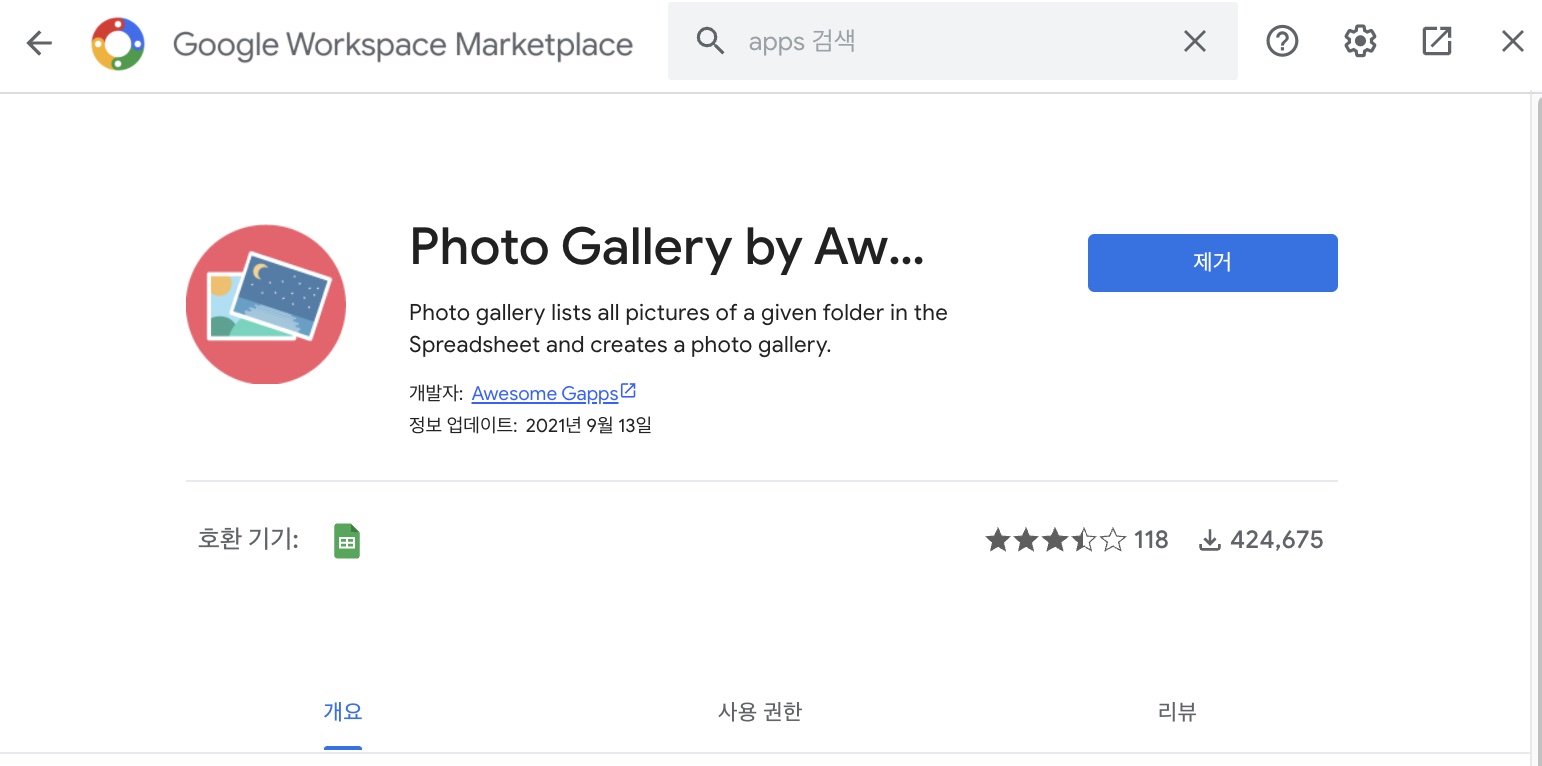
Task: Click the 118 reviews count
Action: (x=1151, y=541)
